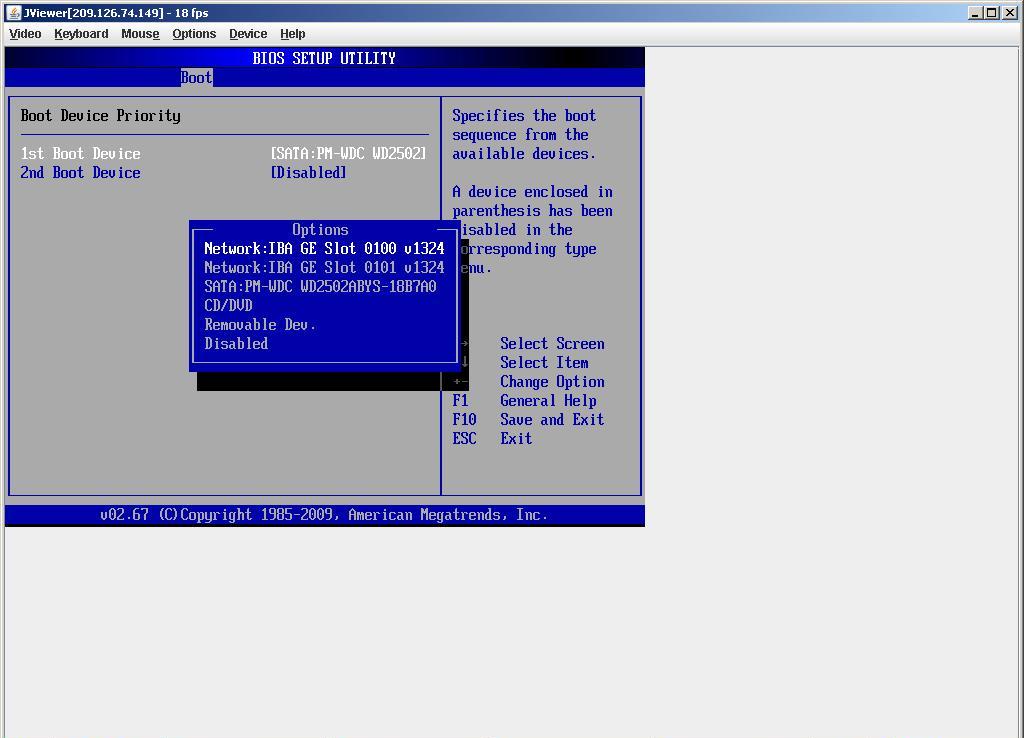
Task: Choose Network:IBA GE Slot 0101 option
Action: 324,267
